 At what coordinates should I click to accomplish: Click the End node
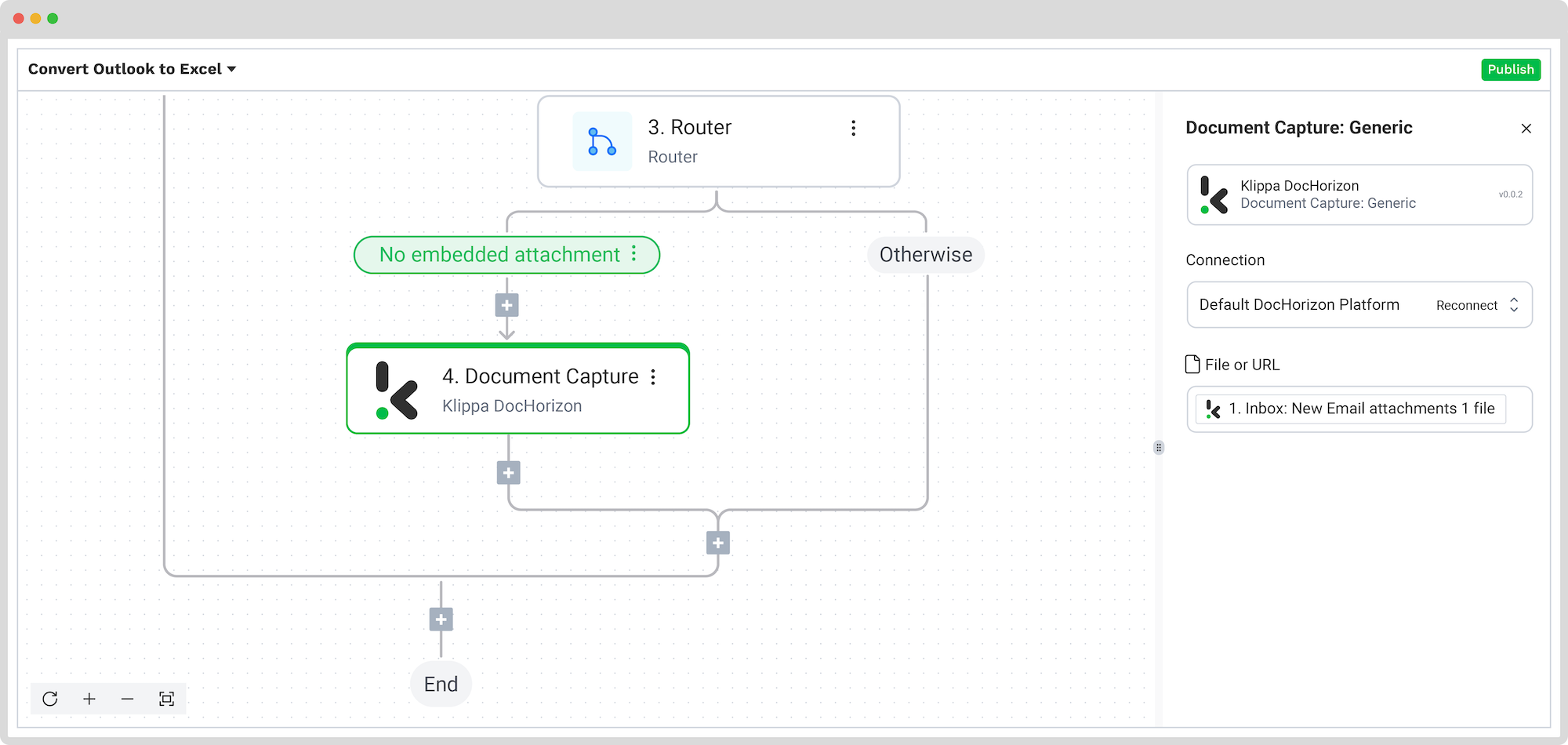point(441,684)
